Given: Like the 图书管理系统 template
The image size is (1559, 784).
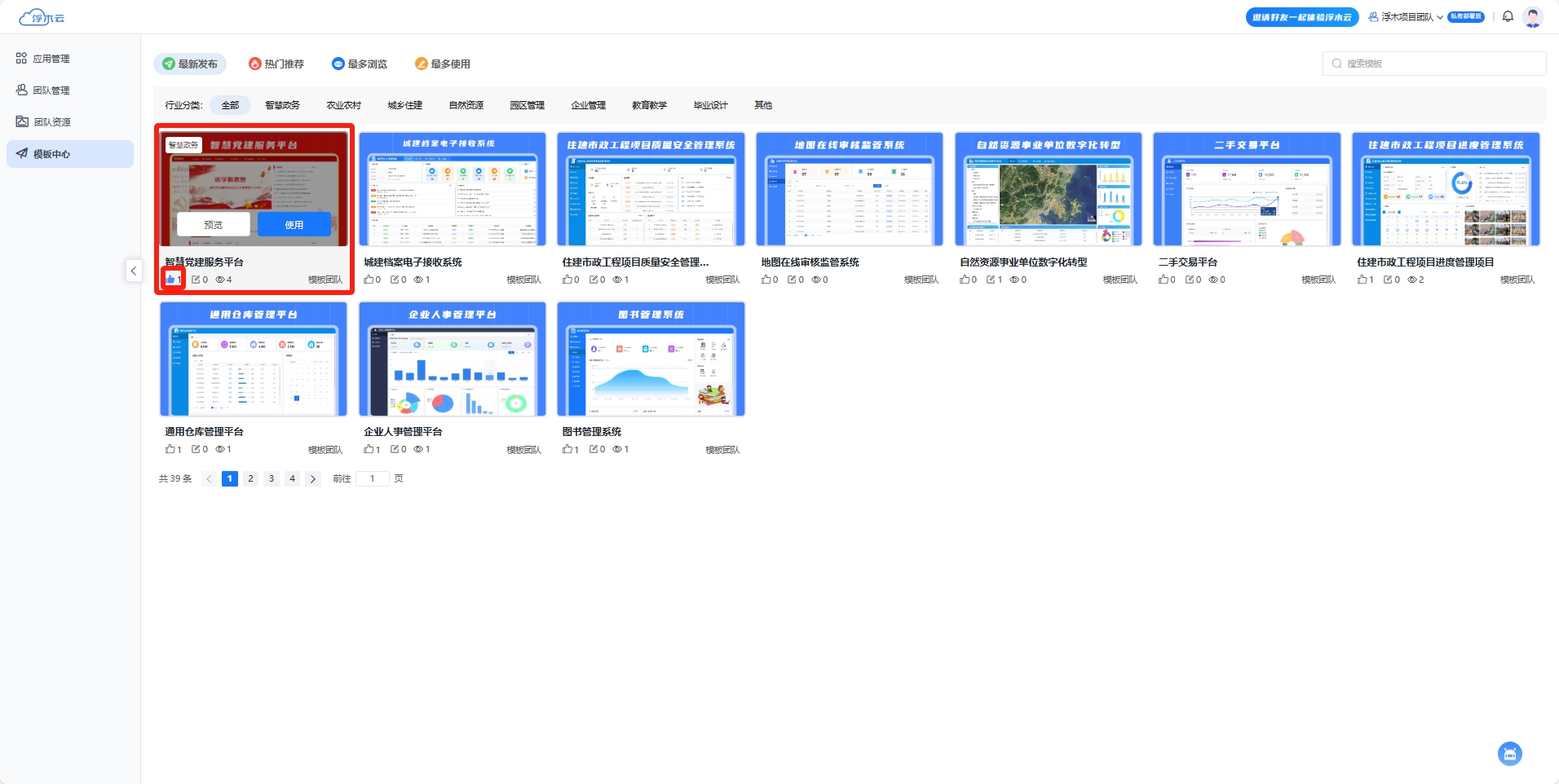Looking at the screenshot, I should point(568,449).
